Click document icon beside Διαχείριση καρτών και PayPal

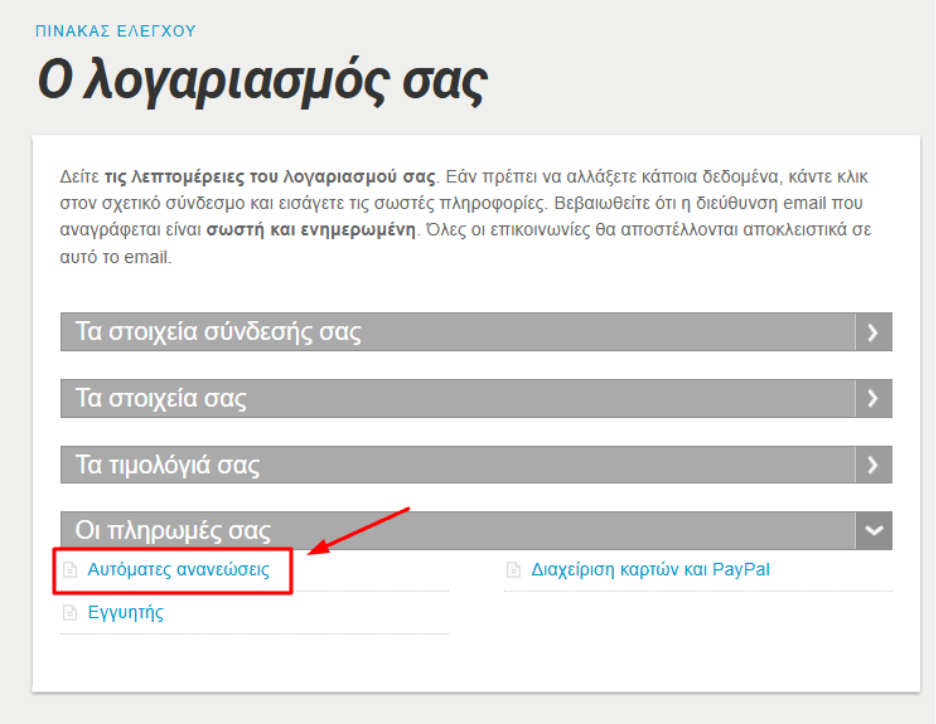point(513,569)
